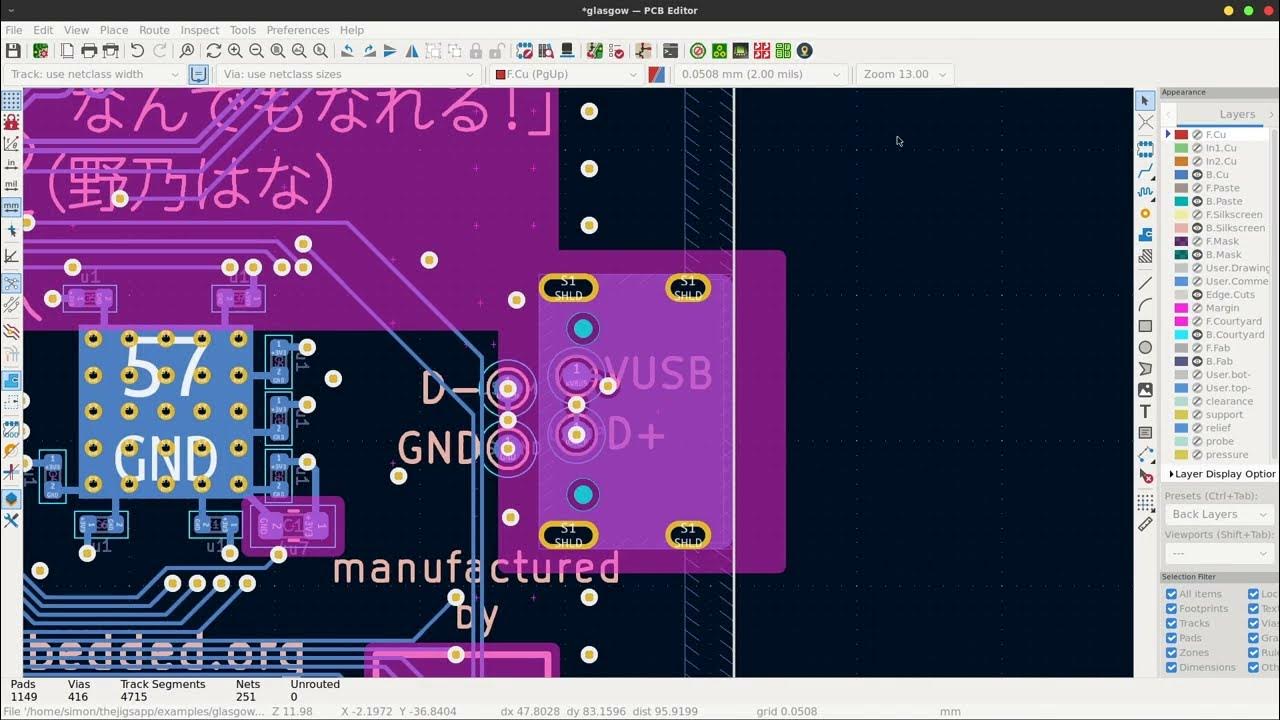This screenshot has height=720, width=1280.
Task: Open Track width dropdown
Action: tap(93, 74)
